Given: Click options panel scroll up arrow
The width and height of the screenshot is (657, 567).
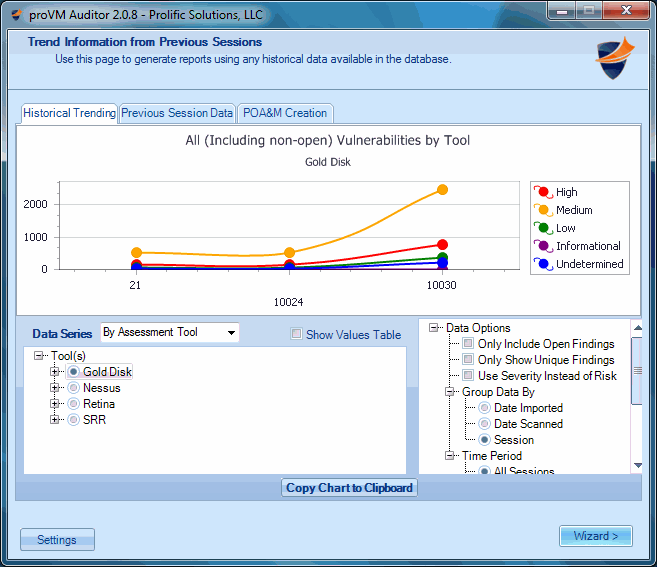Looking at the screenshot, I should click(637, 328).
